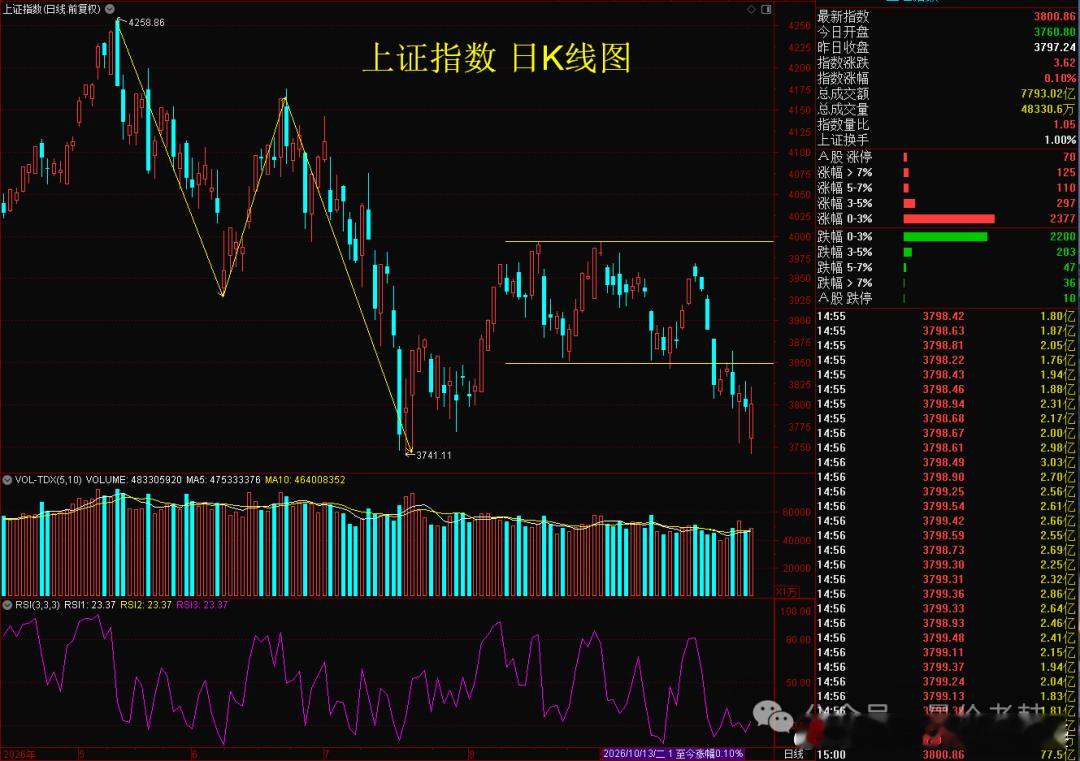1080x761 pixels.
Task: Click the 今日开盘 value 3760.80
Action: [x=1055, y=32]
